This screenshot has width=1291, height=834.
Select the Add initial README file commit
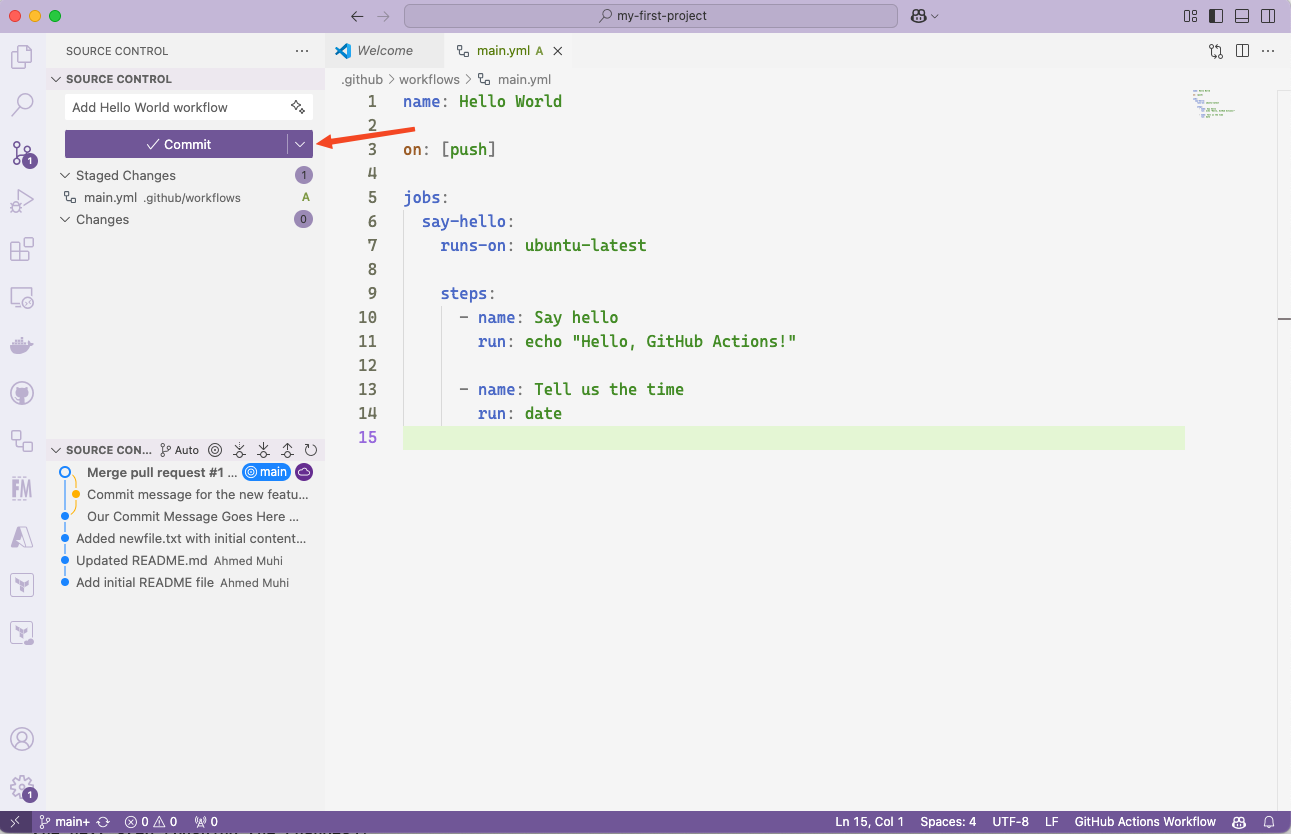pyautogui.click(x=185, y=582)
